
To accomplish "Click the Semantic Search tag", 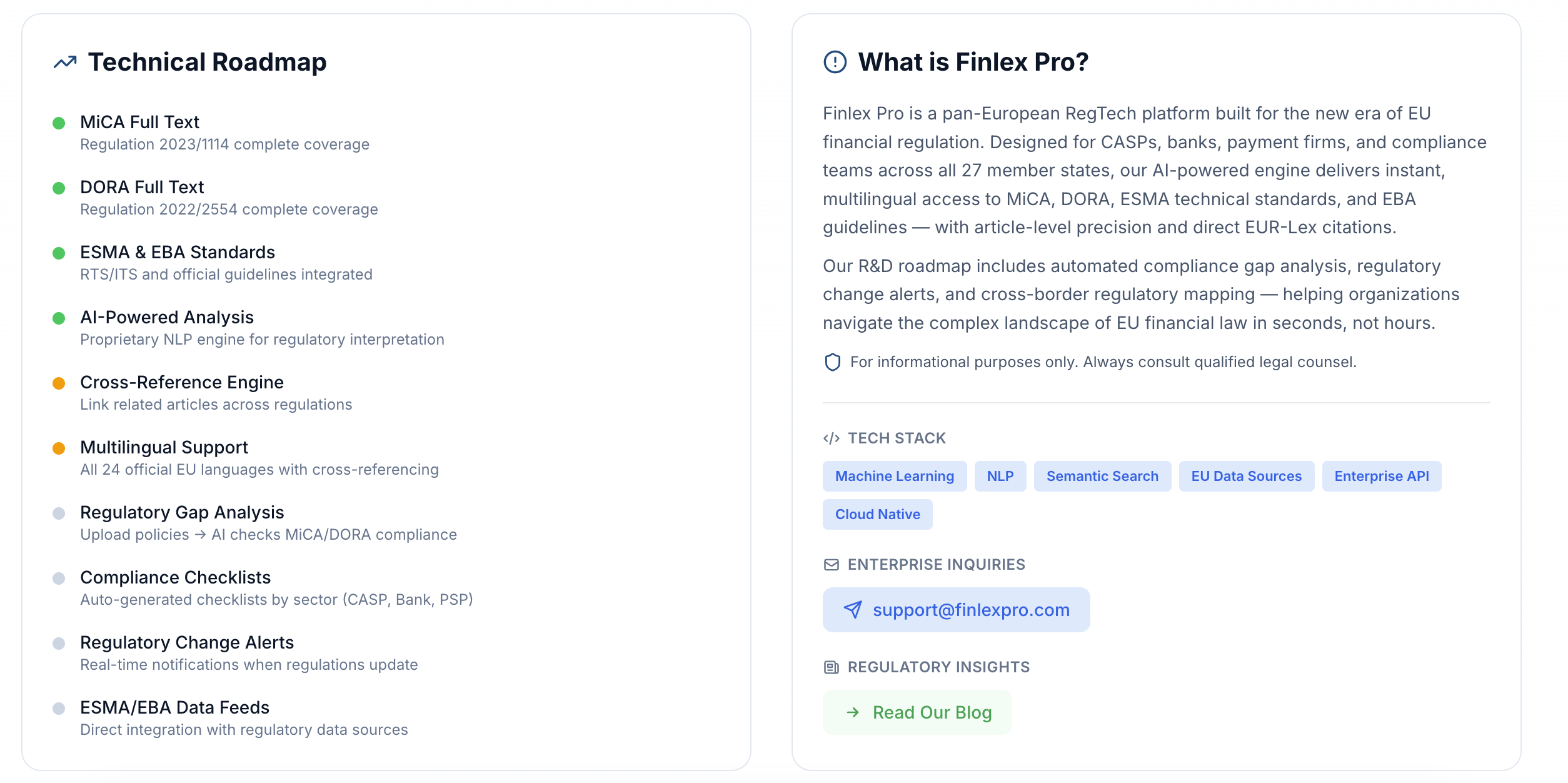I will pos(1102,477).
